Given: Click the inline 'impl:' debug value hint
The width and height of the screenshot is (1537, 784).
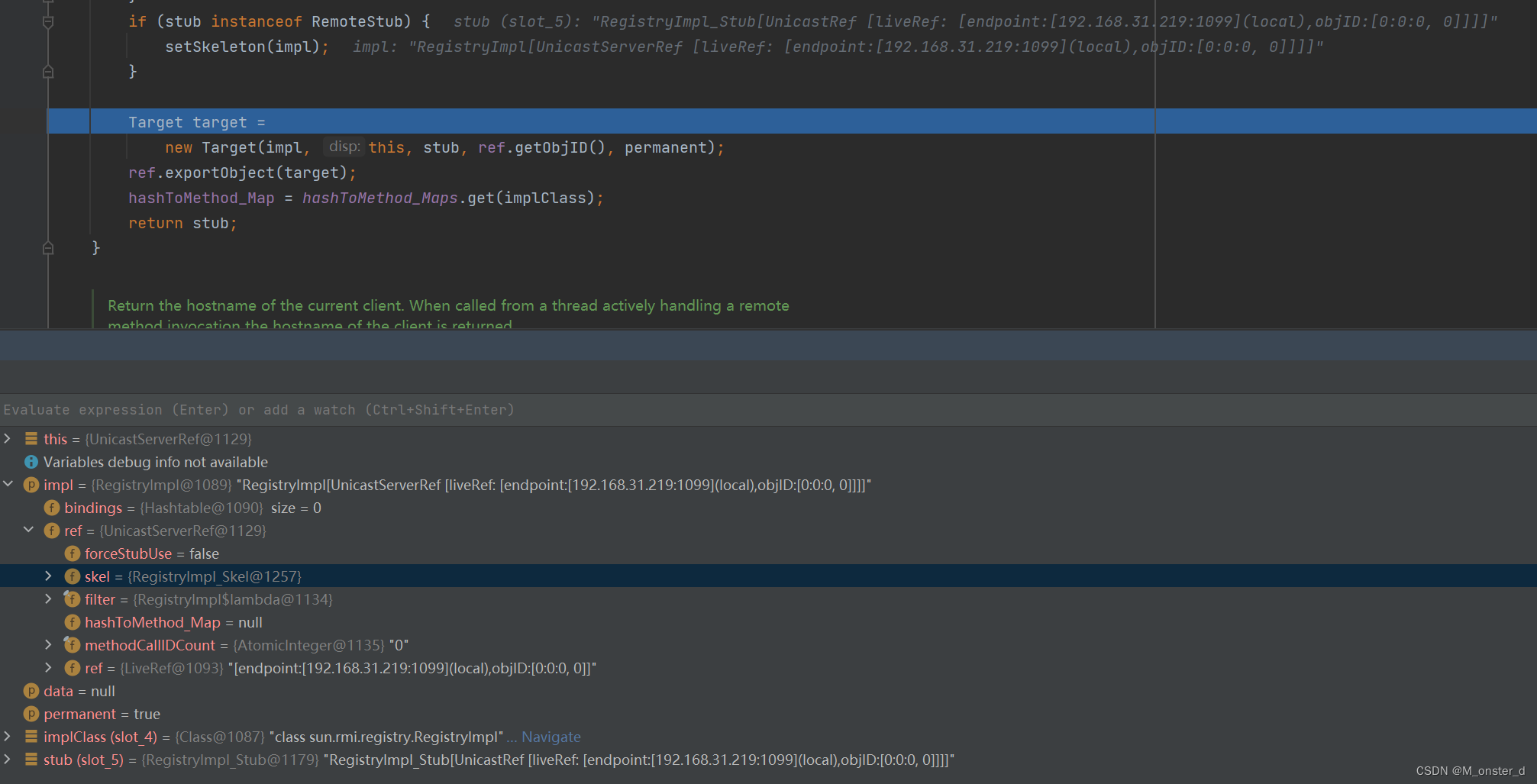Looking at the screenshot, I should click(838, 47).
